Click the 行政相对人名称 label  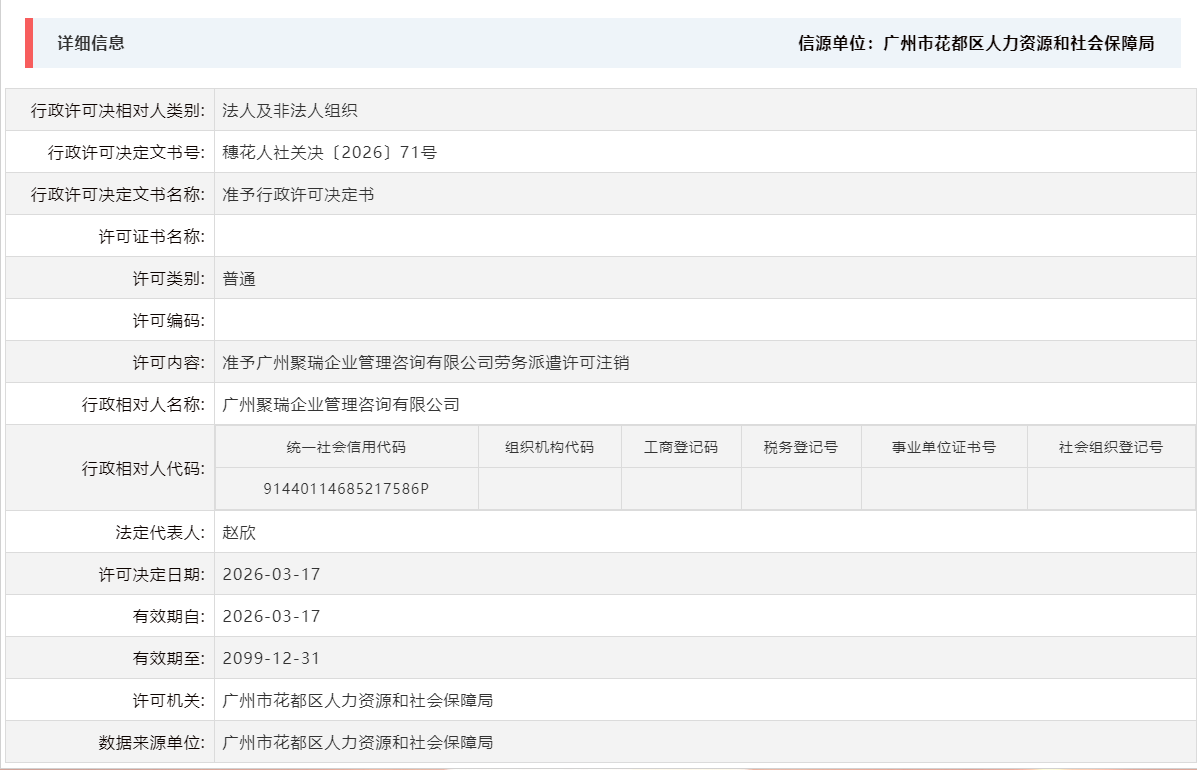(x=144, y=404)
